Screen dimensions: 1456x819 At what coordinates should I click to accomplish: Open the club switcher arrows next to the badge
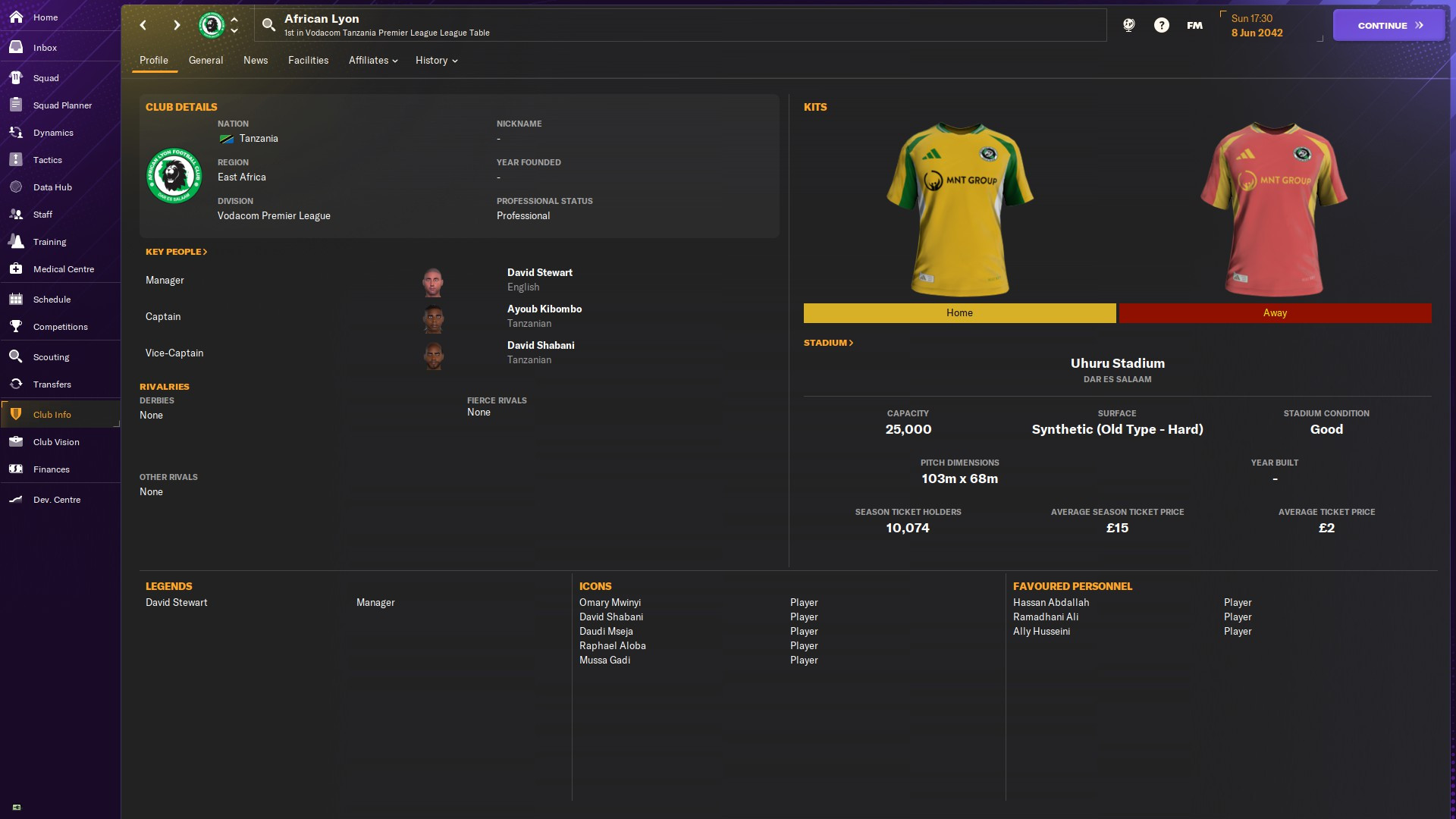point(234,25)
